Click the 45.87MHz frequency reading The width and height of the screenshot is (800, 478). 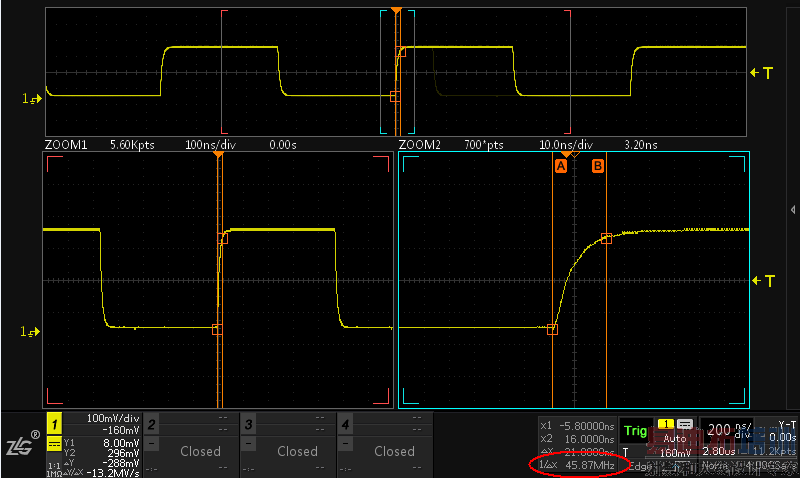coord(589,465)
